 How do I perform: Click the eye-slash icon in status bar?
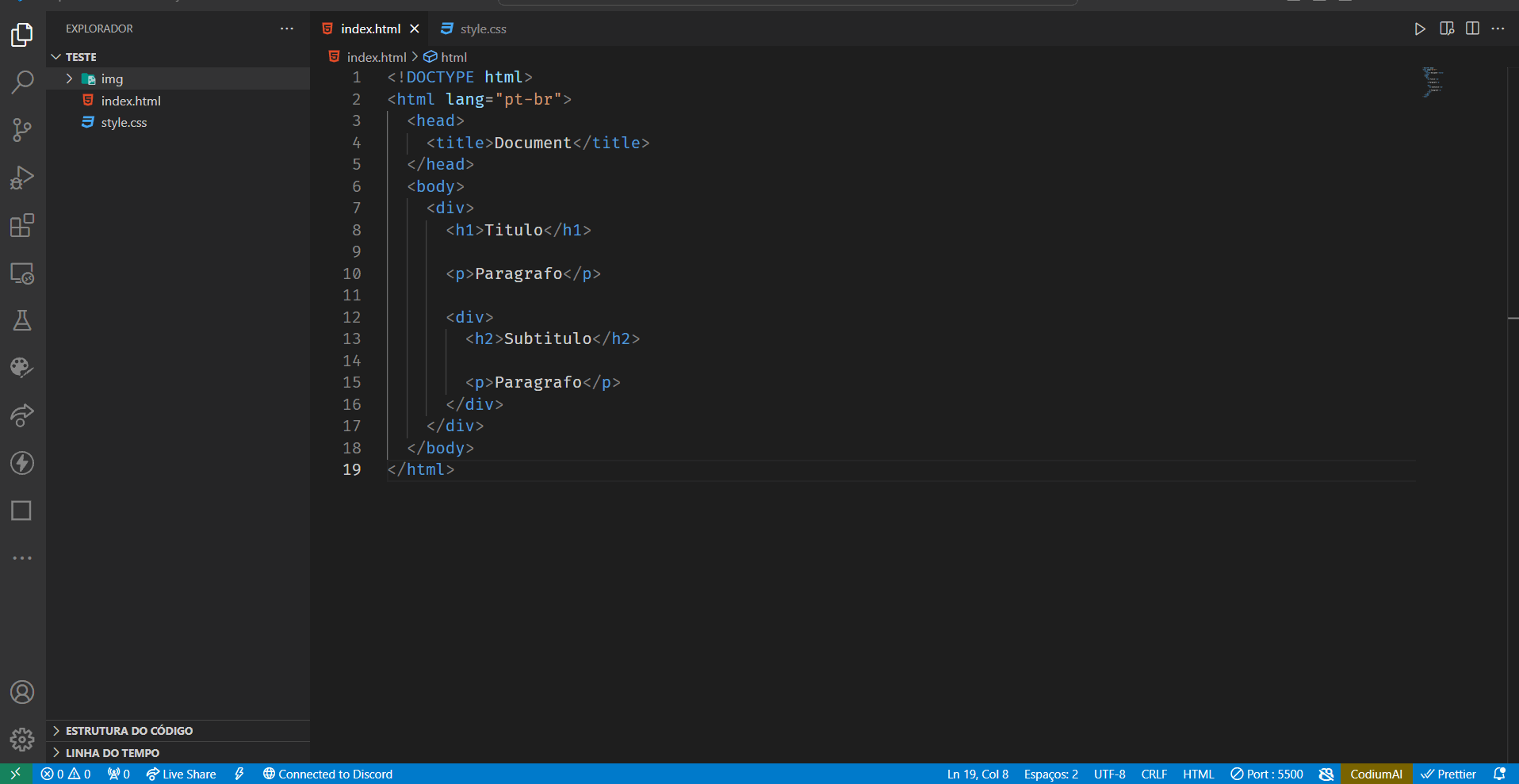click(x=1326, y=774)
